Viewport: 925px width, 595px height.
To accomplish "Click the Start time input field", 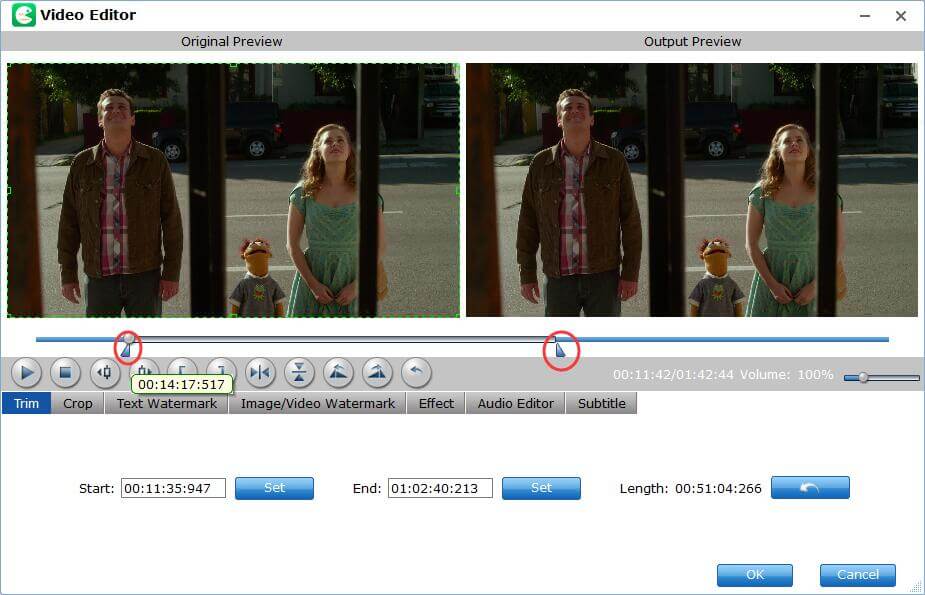I will (x=173, y=488).
